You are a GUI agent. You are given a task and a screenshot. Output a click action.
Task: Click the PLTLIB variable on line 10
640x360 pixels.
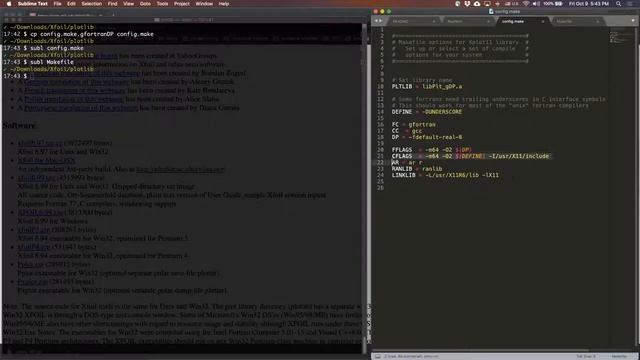402,87
